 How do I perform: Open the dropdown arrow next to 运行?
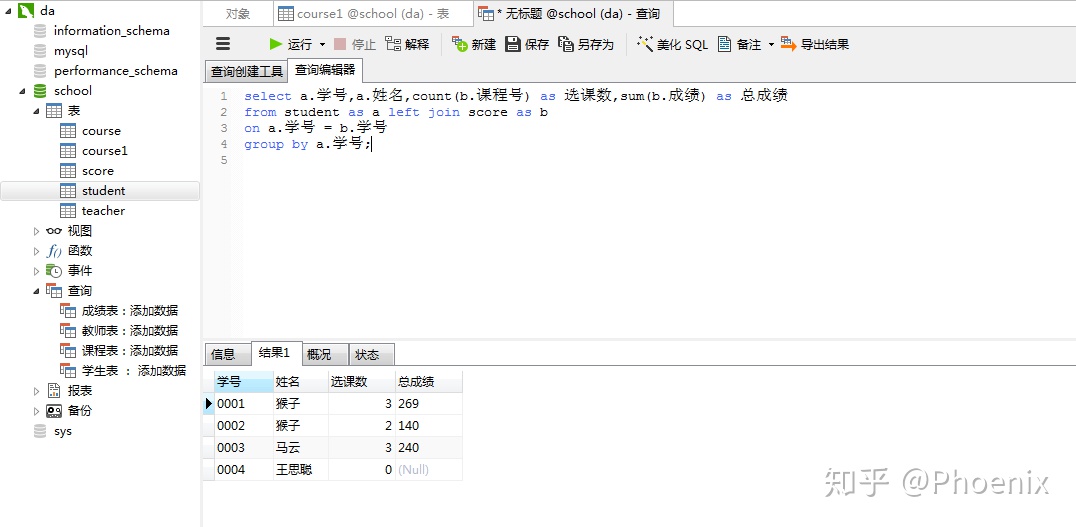pyautogui.click(x=323, y=45)
